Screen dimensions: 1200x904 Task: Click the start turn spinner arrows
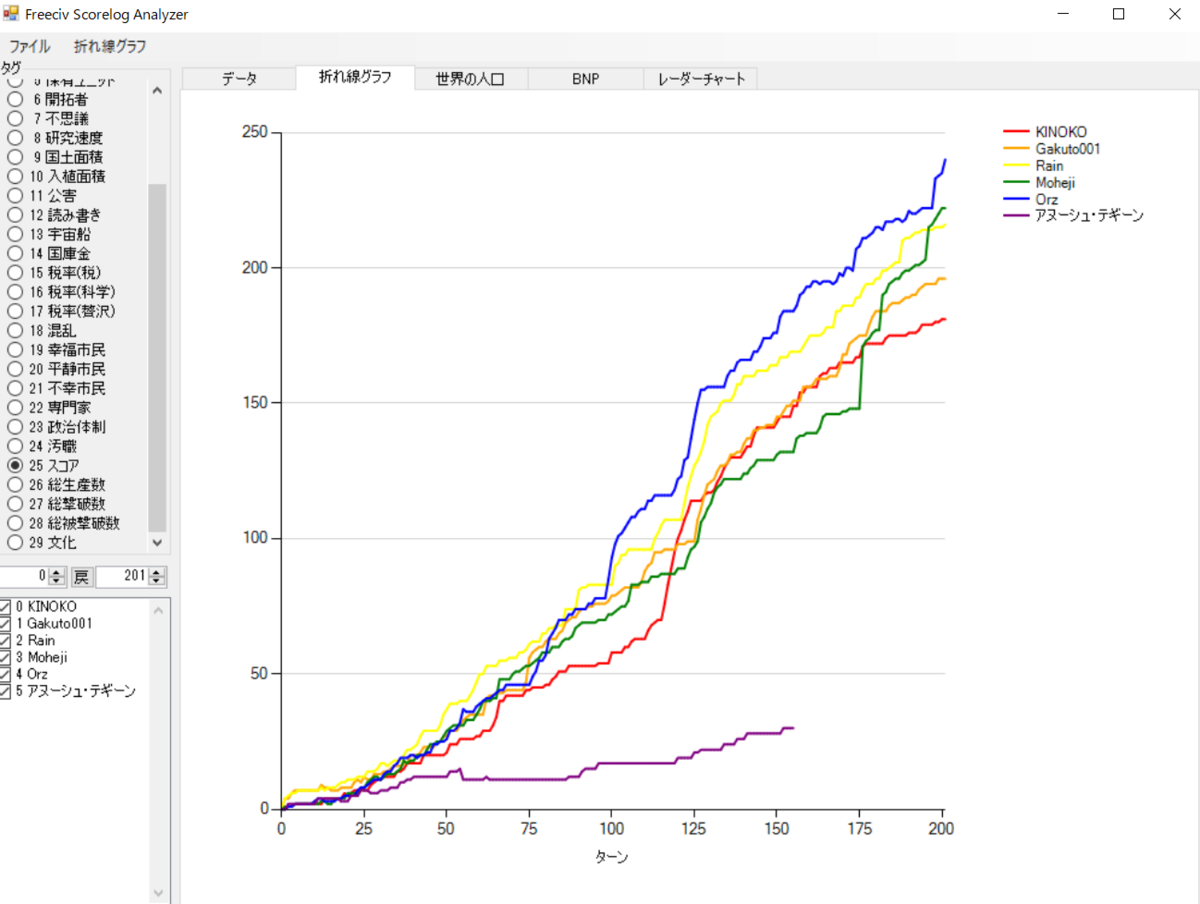click(57, 577)
